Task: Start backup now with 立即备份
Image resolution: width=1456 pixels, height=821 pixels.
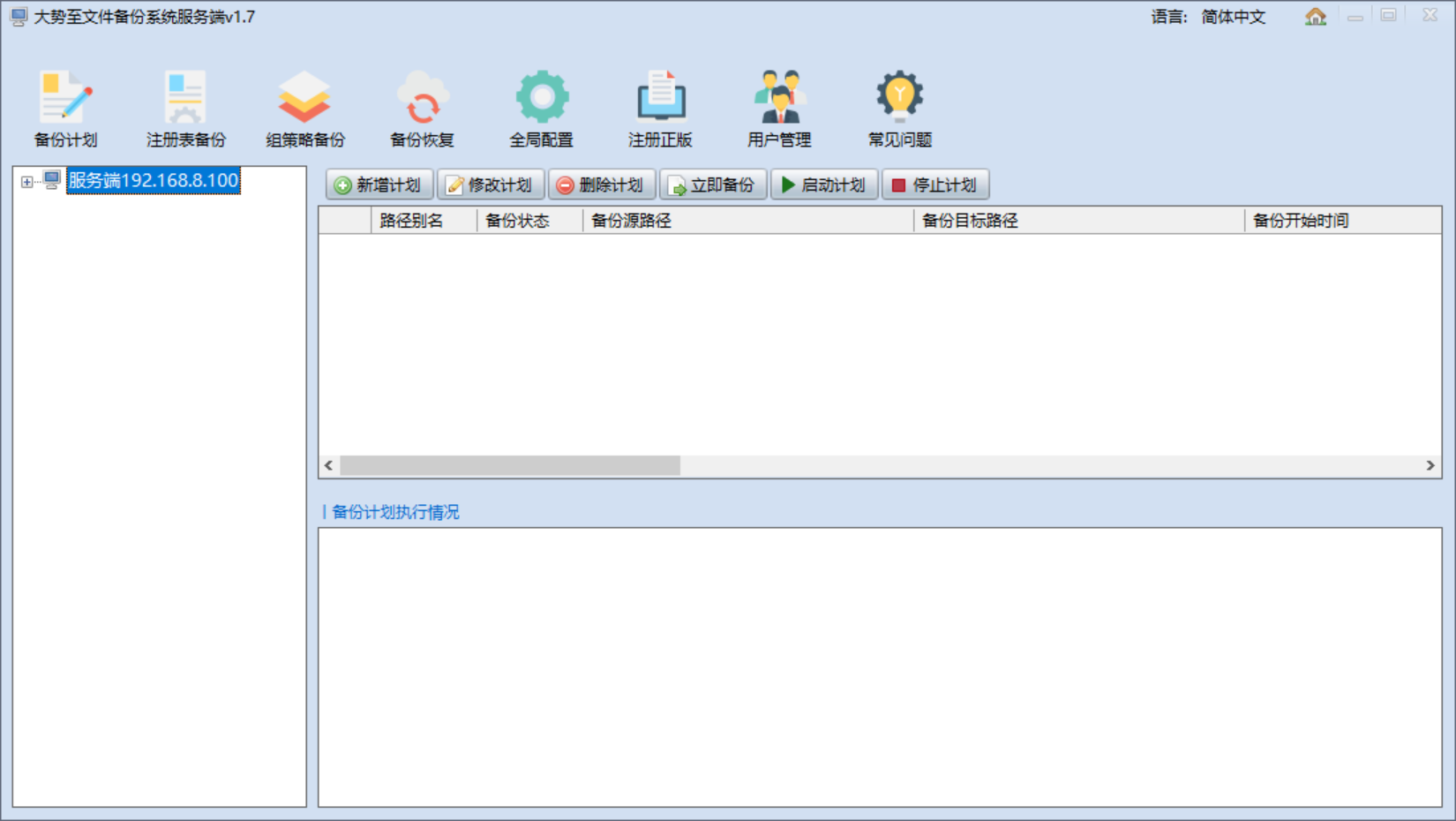Action: (x=713, y=185)
